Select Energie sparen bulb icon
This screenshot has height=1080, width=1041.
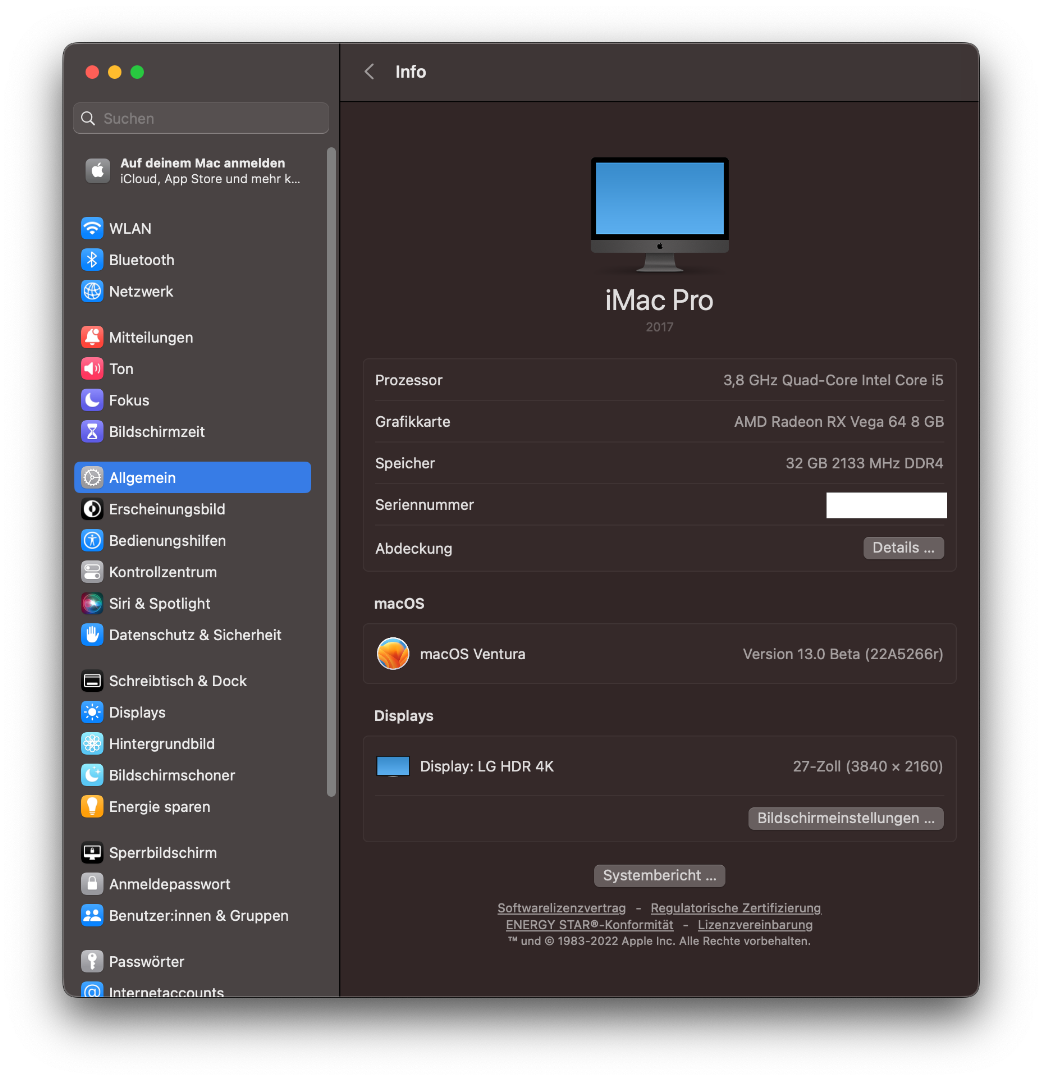tap(92, 807)
